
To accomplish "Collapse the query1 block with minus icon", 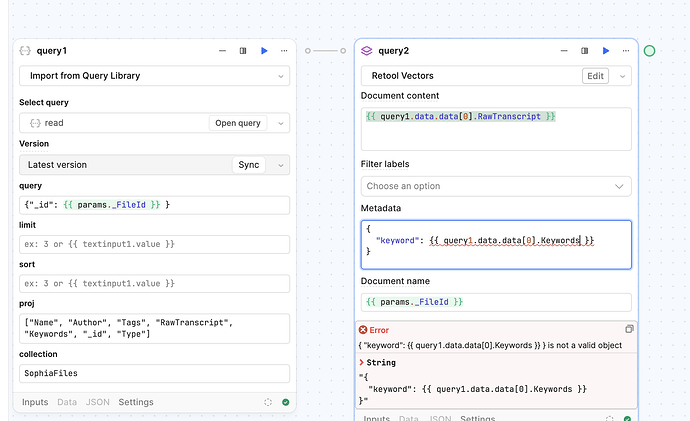I will click(x=222, y=51).
